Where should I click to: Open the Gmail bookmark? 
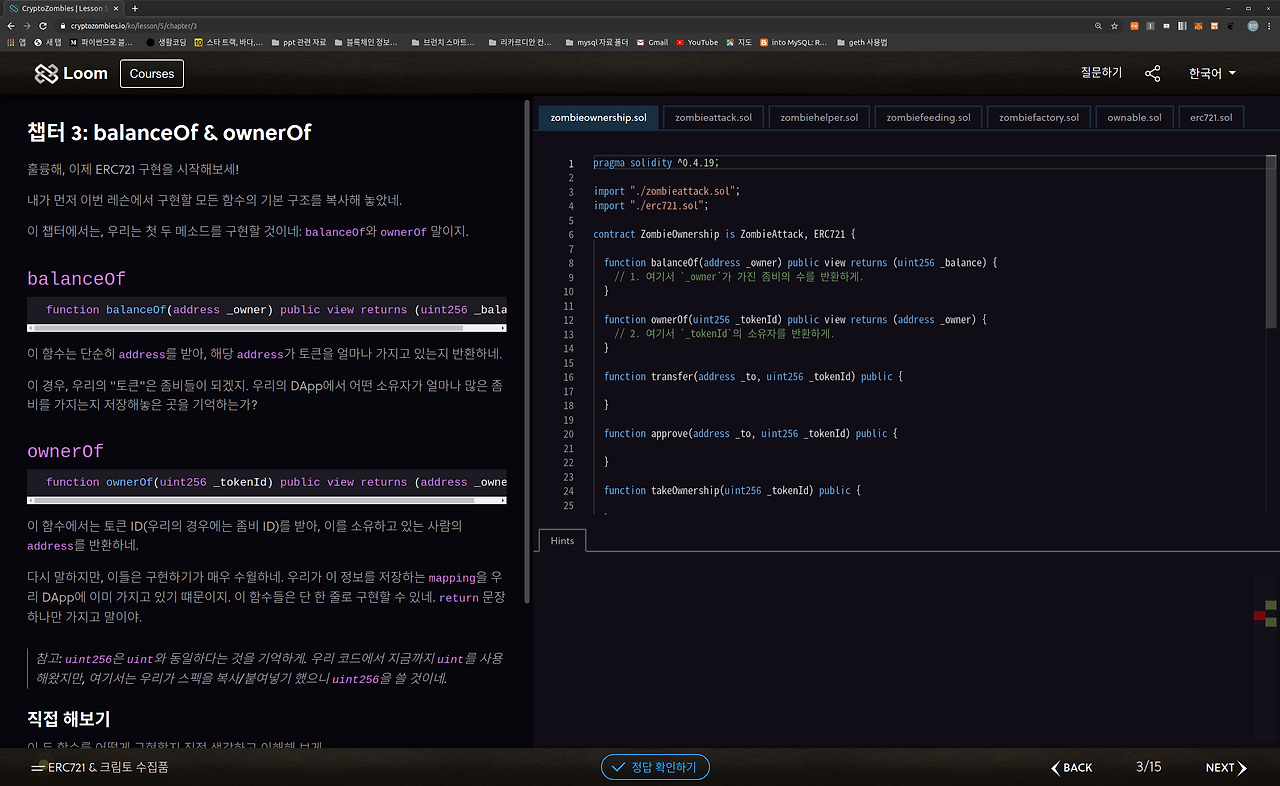[651, 42]
